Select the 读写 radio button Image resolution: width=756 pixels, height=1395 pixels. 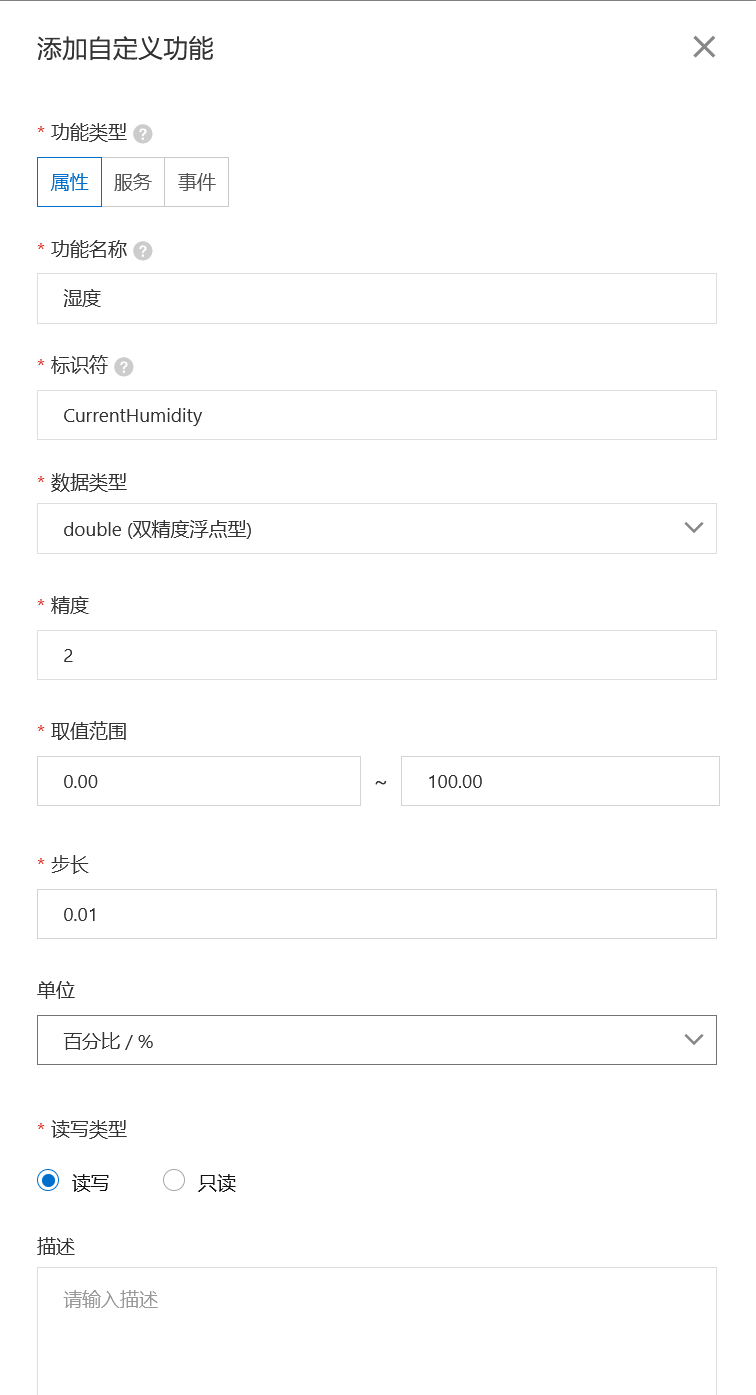(47, 1180)
